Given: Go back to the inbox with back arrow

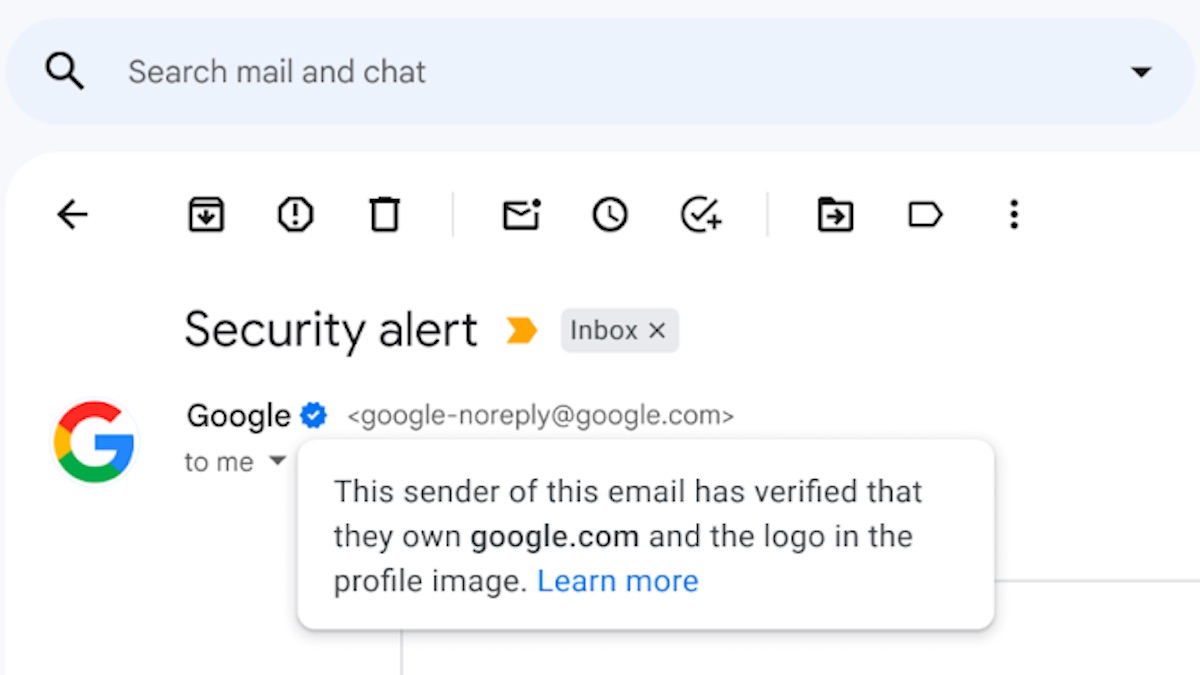Looking at the screenshot, I should point(71,214).
